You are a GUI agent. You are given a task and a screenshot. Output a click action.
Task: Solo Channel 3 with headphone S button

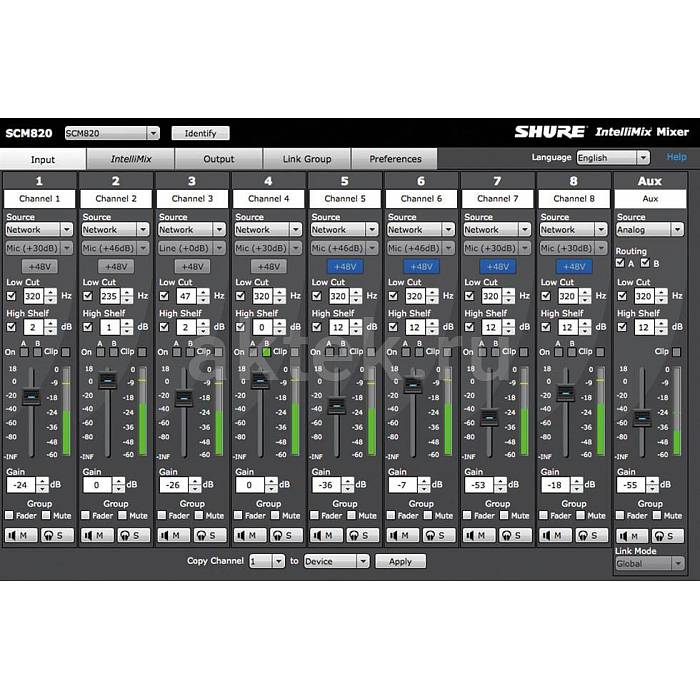click(210, 535)
